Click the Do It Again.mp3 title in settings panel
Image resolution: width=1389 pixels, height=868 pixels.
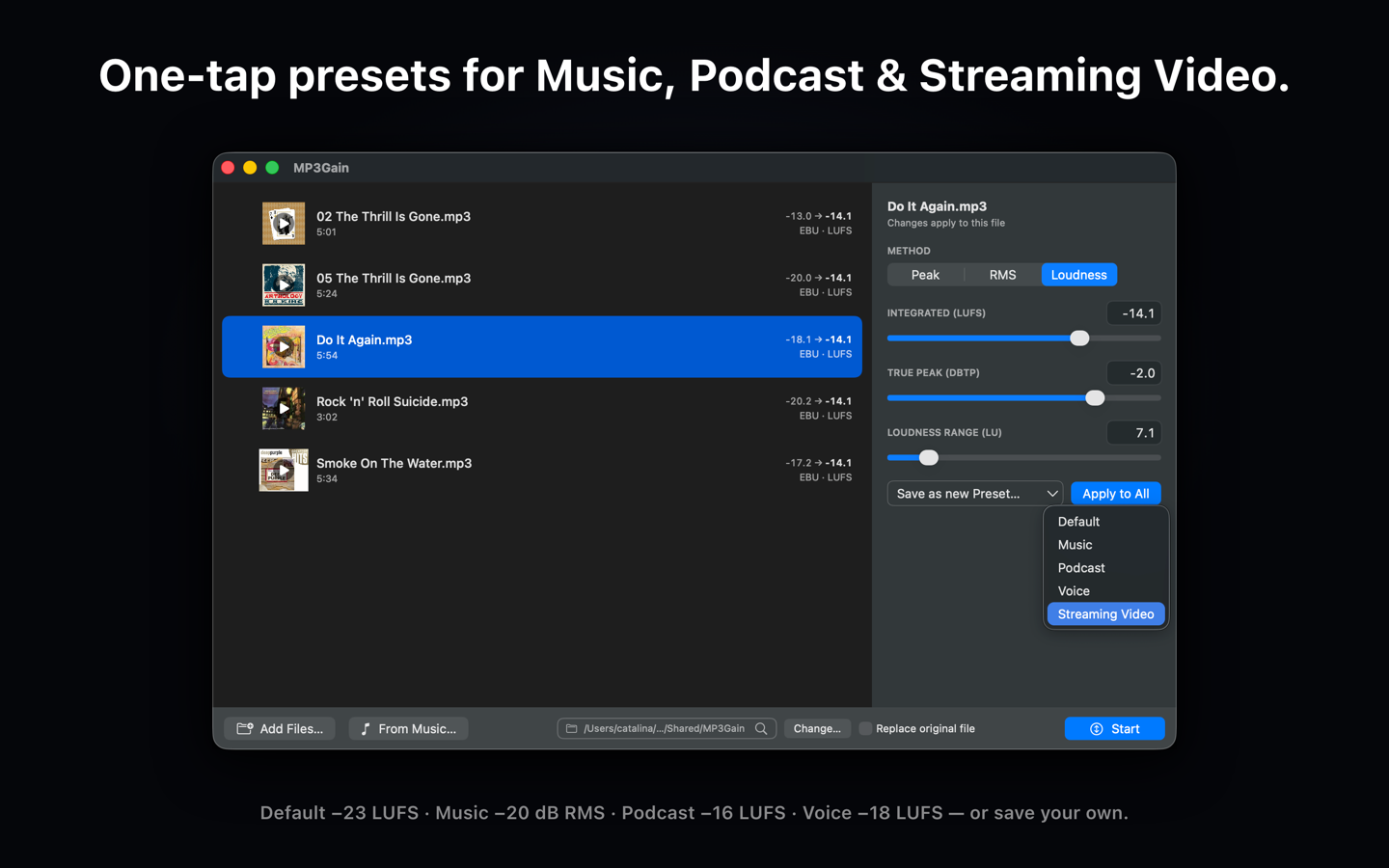[x=937, y=206]
